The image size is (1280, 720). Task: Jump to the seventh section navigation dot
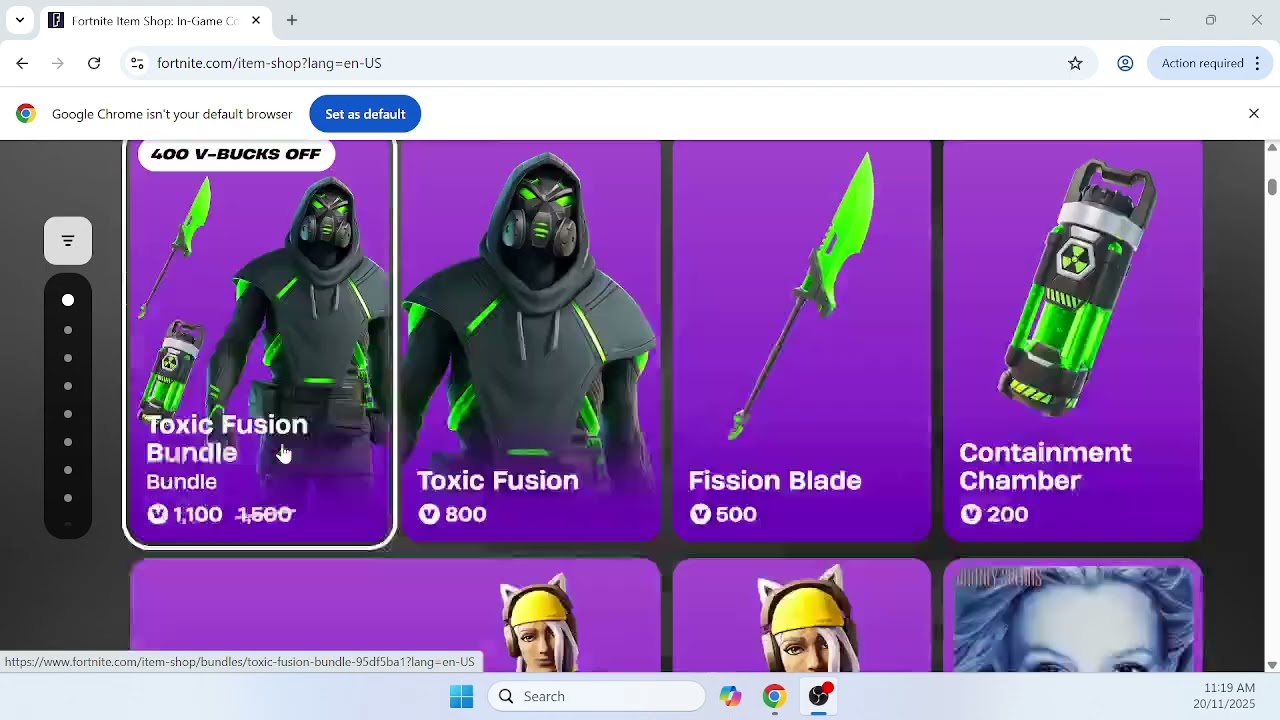[x=68, y=470]
